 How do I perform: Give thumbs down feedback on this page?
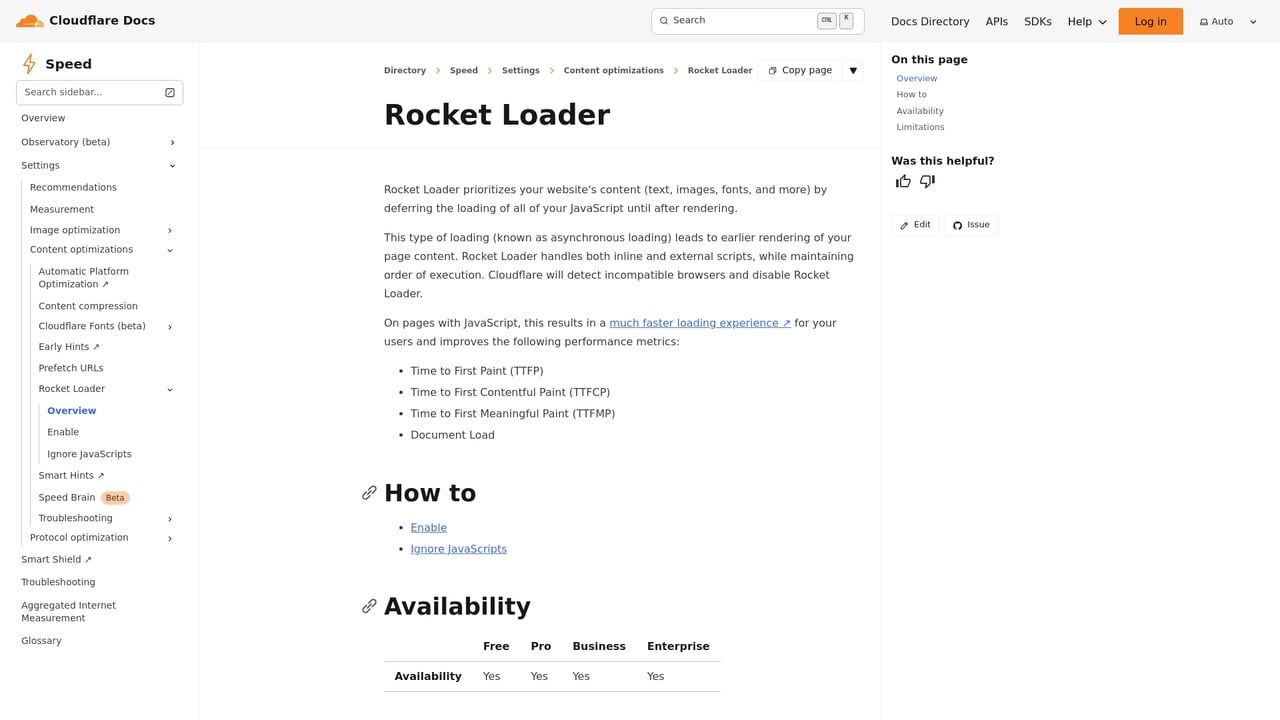[926, 181]
